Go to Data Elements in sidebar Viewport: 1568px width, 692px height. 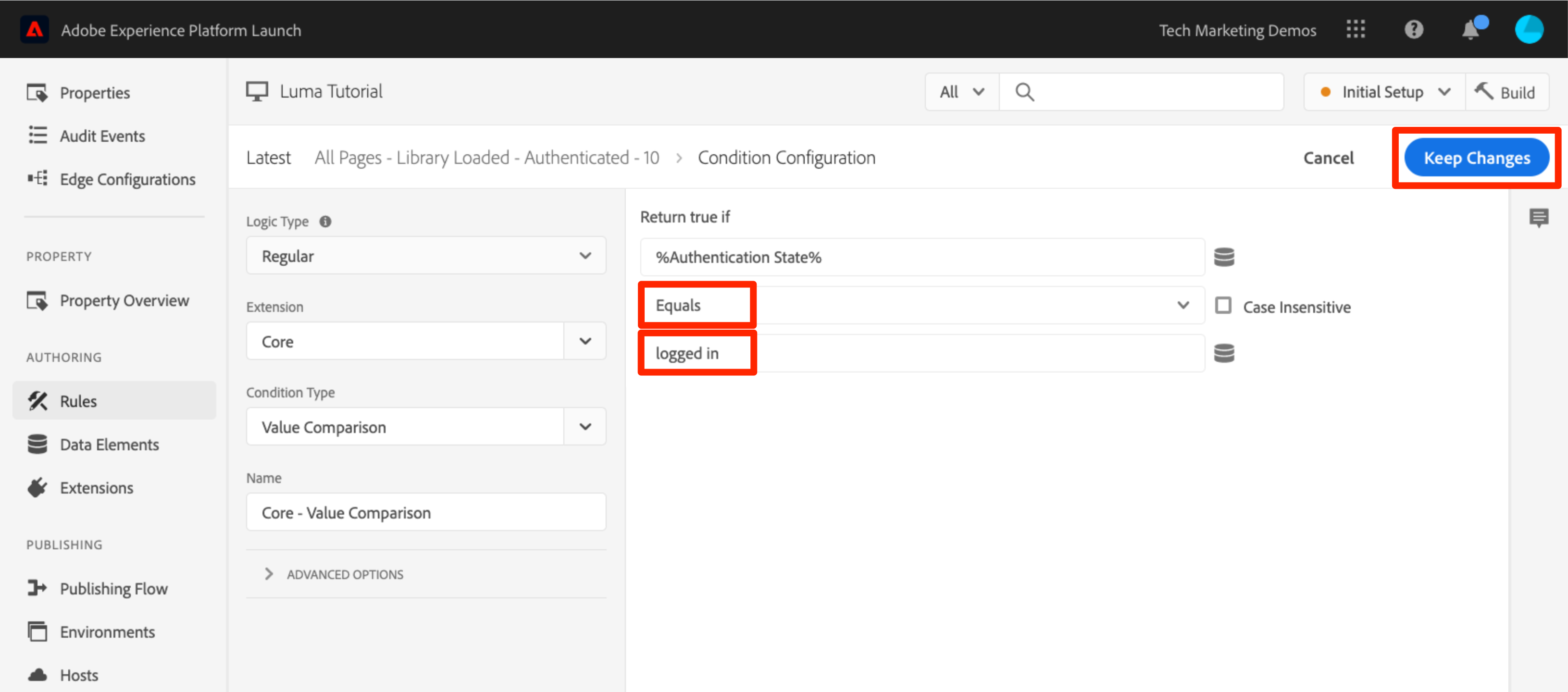tap(109, 445)
